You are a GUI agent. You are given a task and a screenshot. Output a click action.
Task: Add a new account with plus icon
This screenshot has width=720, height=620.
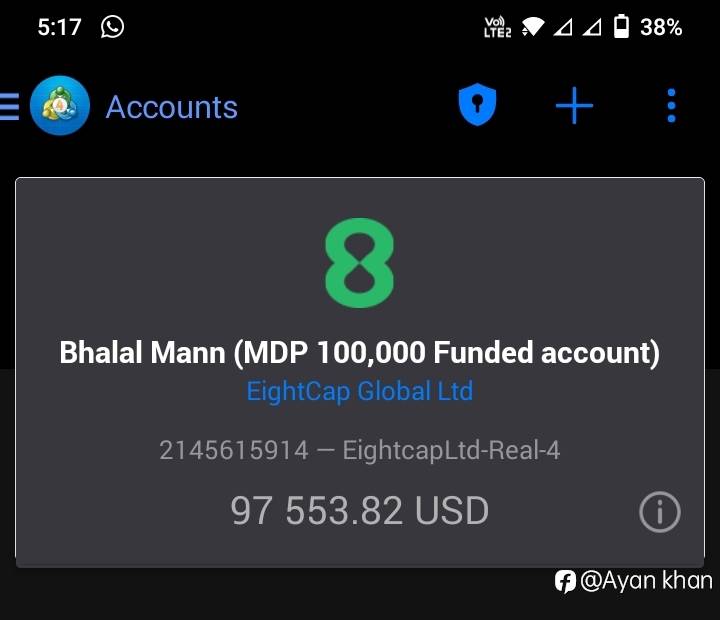(x=574, y=106)
